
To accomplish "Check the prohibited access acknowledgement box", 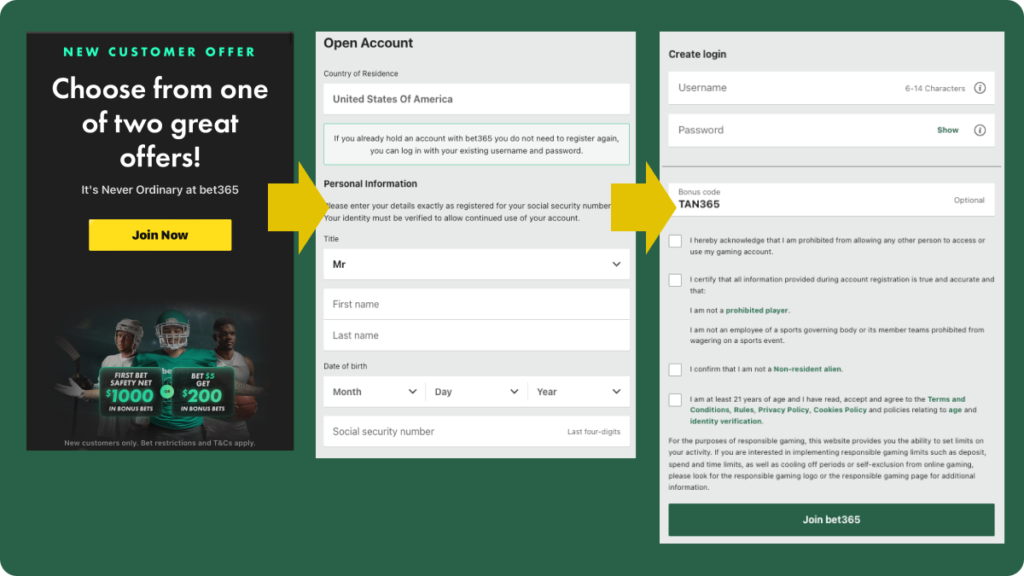I will 675,241.
